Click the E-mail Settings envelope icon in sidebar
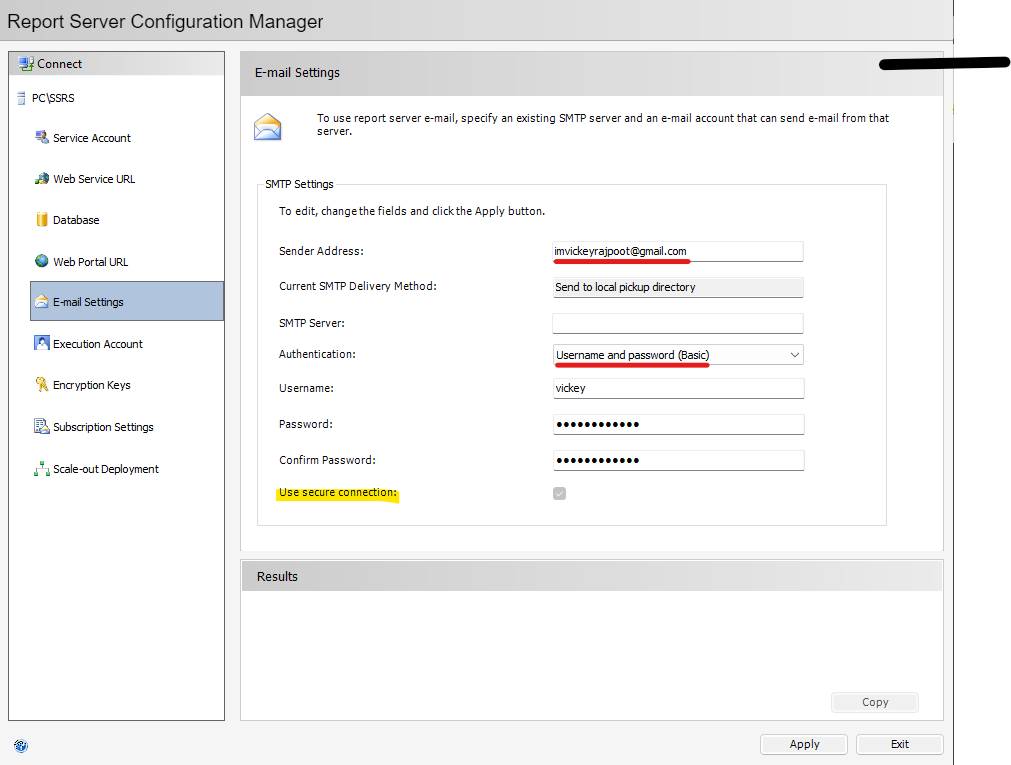The height and width of the screenshot is (765, 1011). [42, 301]
